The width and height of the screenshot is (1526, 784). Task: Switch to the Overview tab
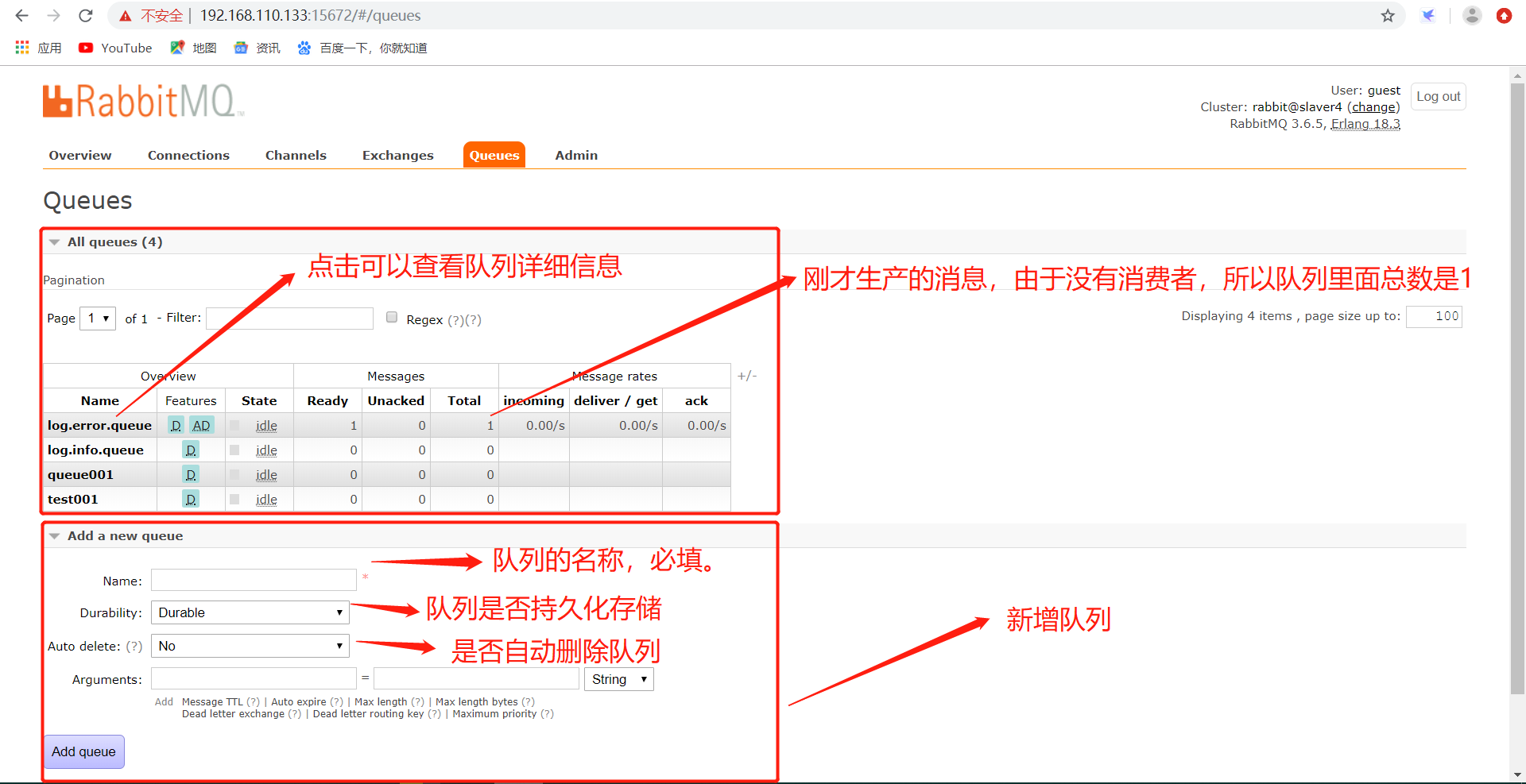point(80,156)
